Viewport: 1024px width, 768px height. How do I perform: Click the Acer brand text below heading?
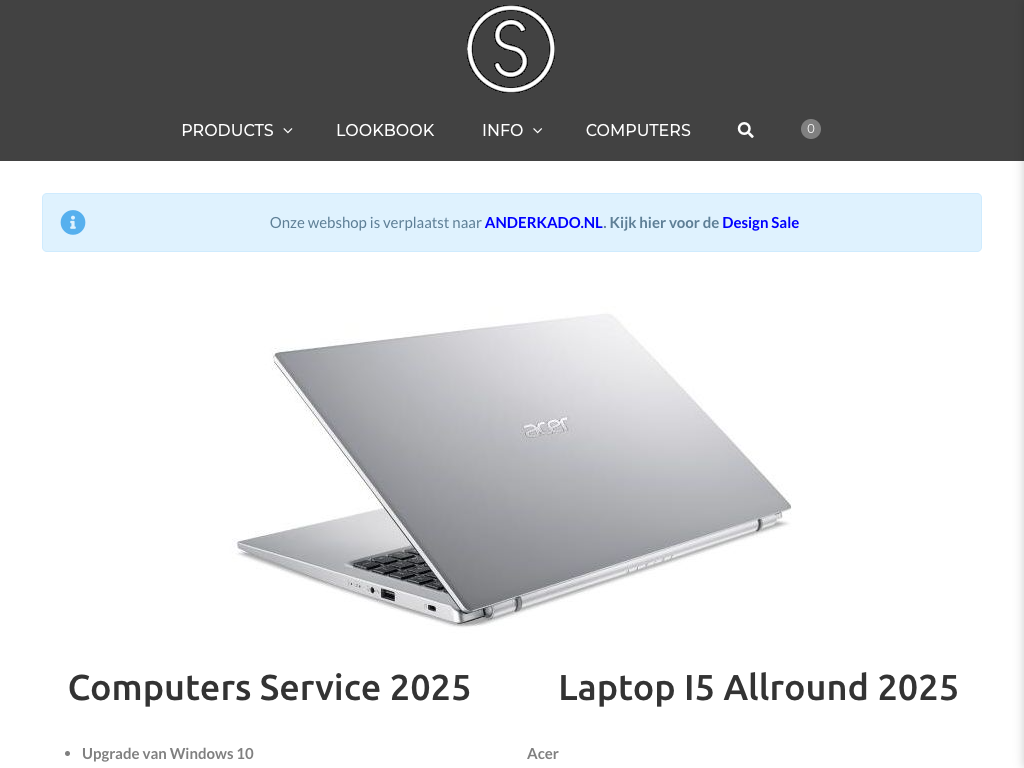543,754
